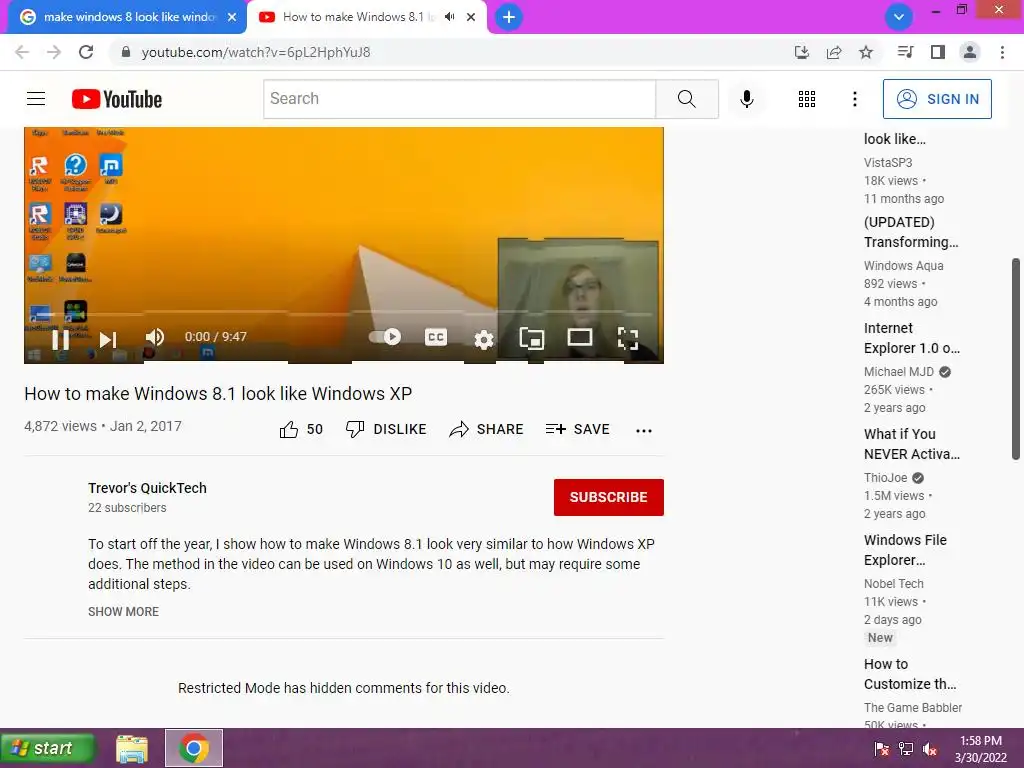This screenshot has height=768, width=1024.
Task: Open the Chrome three-dot menu
Action: (1002, 52)
